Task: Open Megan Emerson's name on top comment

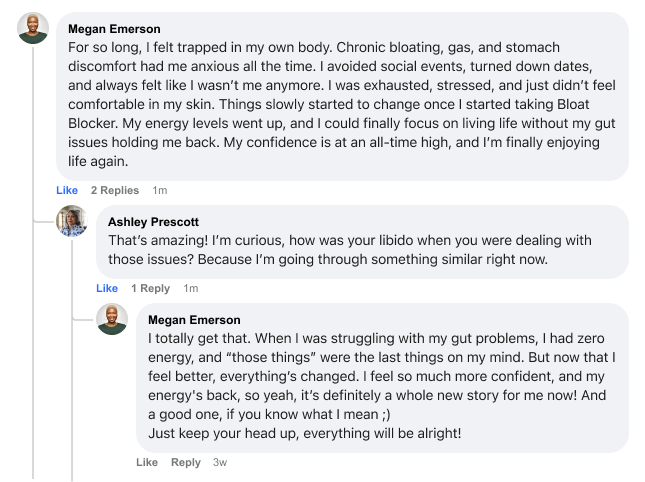Action: click(x=114, y=29)
